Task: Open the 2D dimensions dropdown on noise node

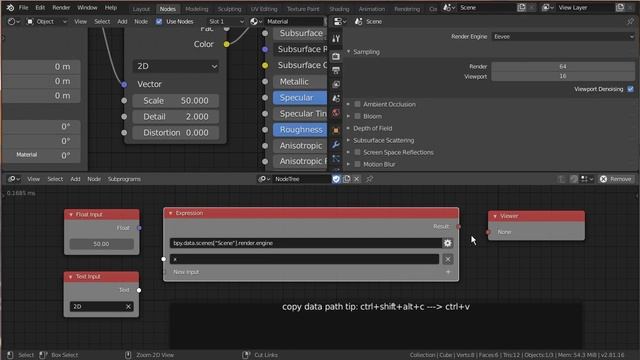Action: click(176, 66)
